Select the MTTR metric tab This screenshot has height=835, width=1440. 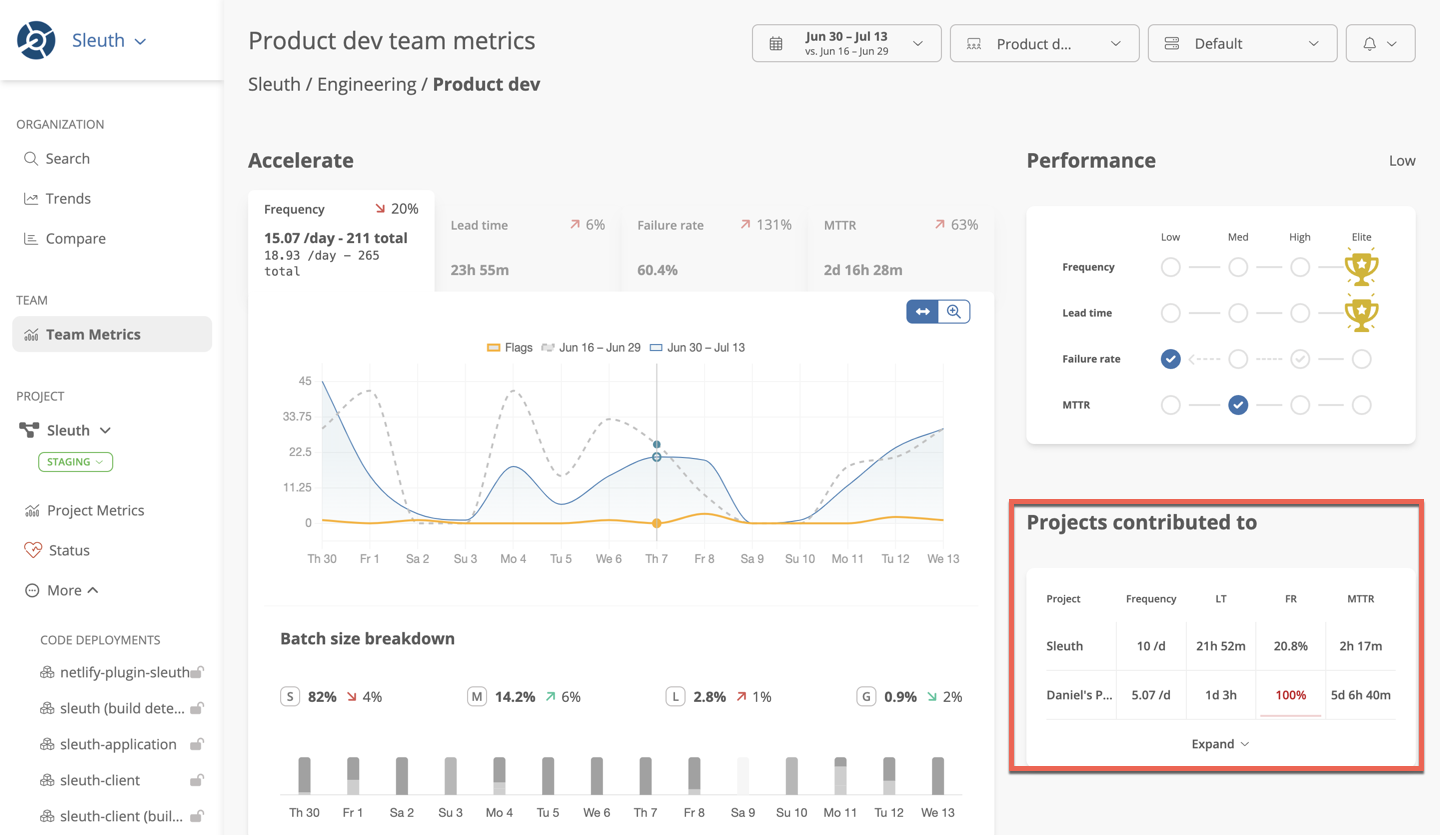coord(901,250)
